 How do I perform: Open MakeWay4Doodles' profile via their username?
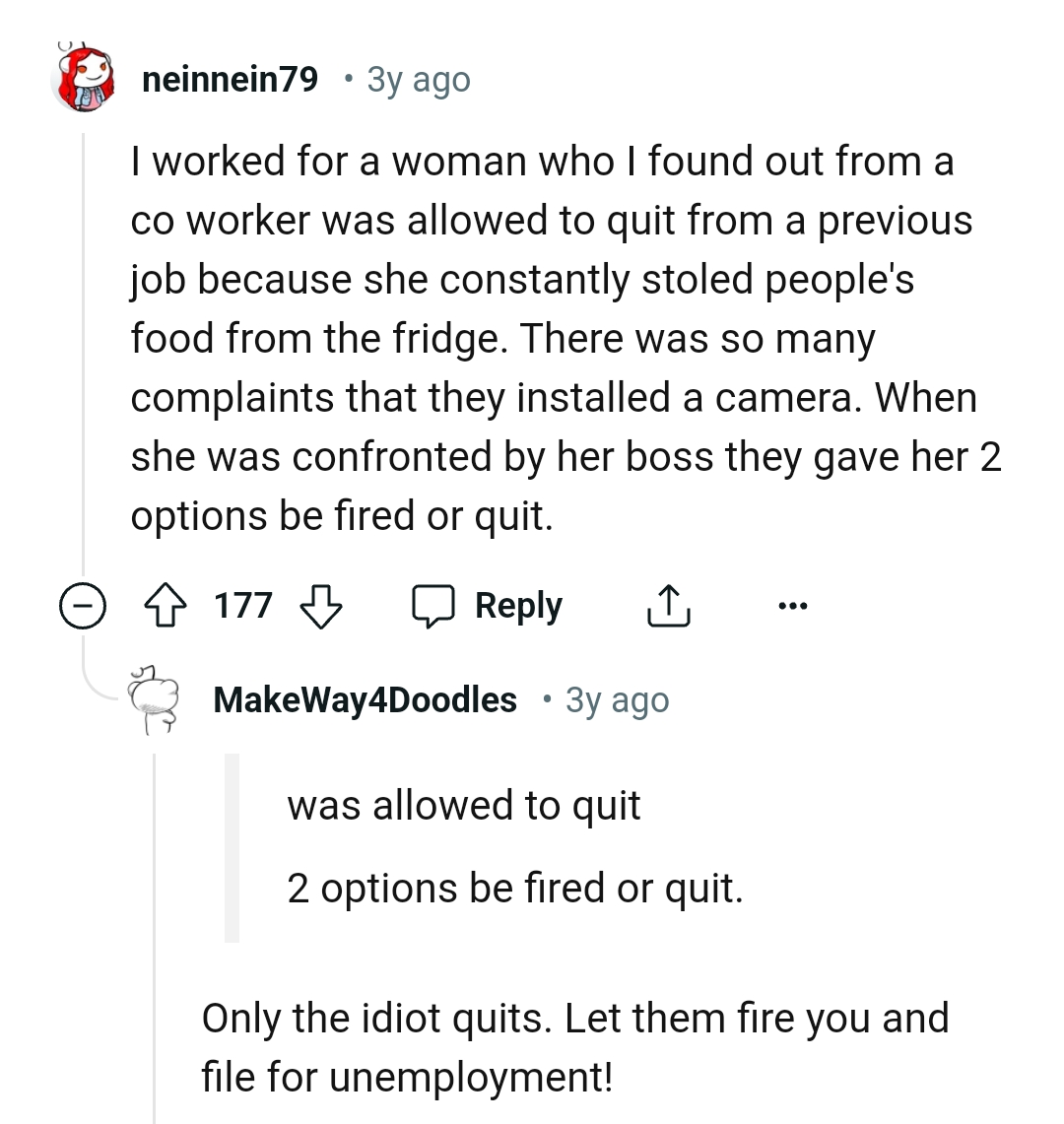pyautogui.click(x=365, y=699)
